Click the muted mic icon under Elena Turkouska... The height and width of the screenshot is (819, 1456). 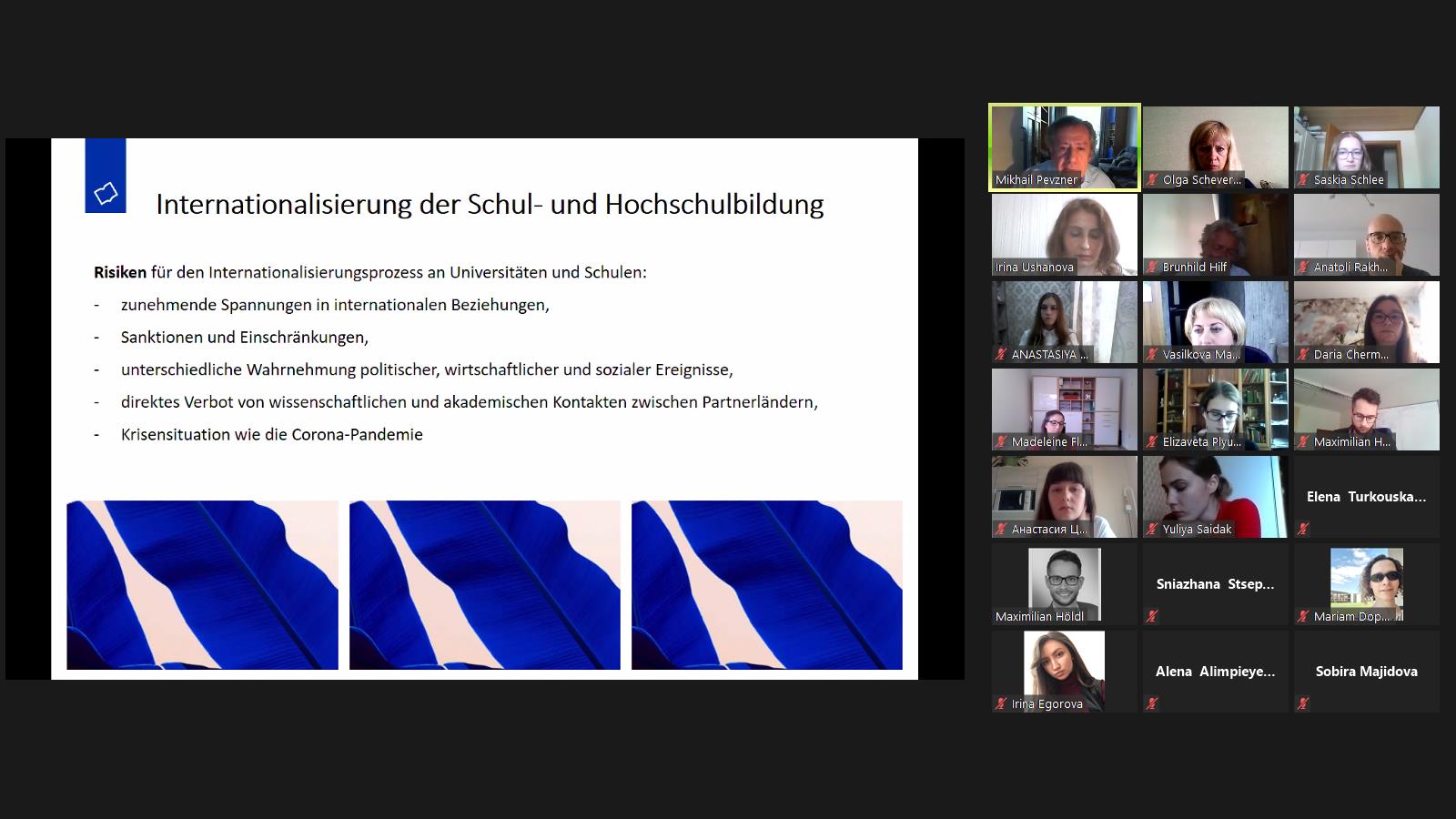[1303, 529]
